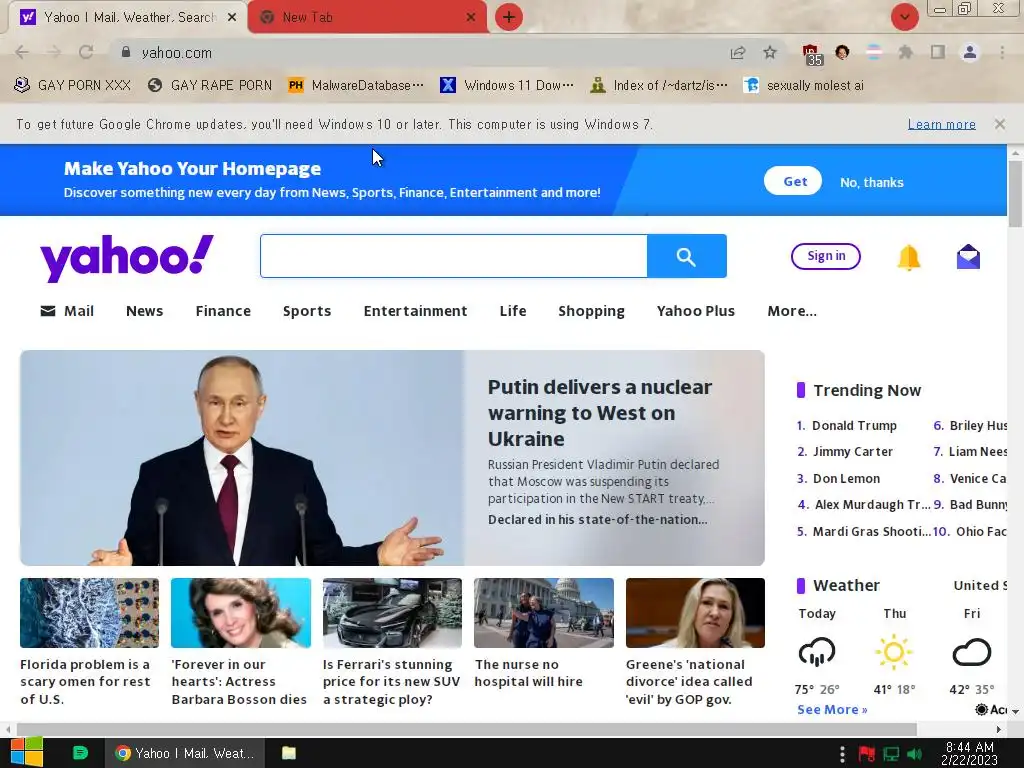
Task: Open the nurse no hospital will hire thumbnail
Action: [x=544, y=613]
